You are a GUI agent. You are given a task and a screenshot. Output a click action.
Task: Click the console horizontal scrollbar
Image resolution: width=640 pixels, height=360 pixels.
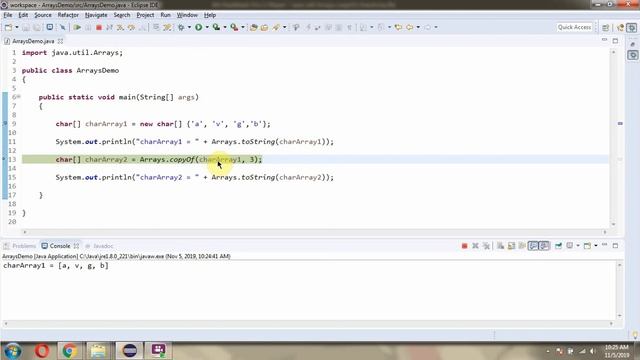[x=308, y=324]
